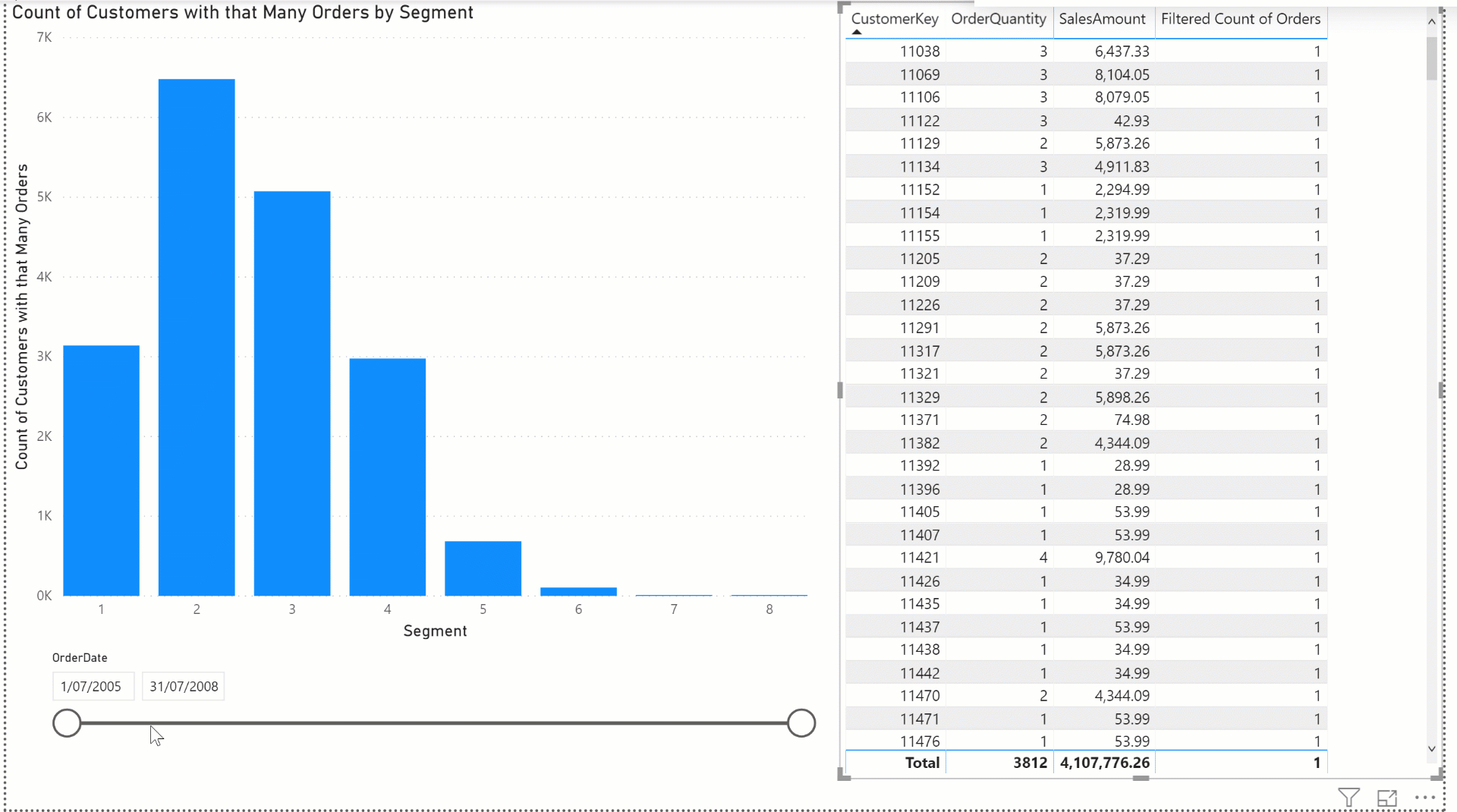Open focus mode for the table visual
Screen dimensions: 1457x812
tap(1387, 798)
